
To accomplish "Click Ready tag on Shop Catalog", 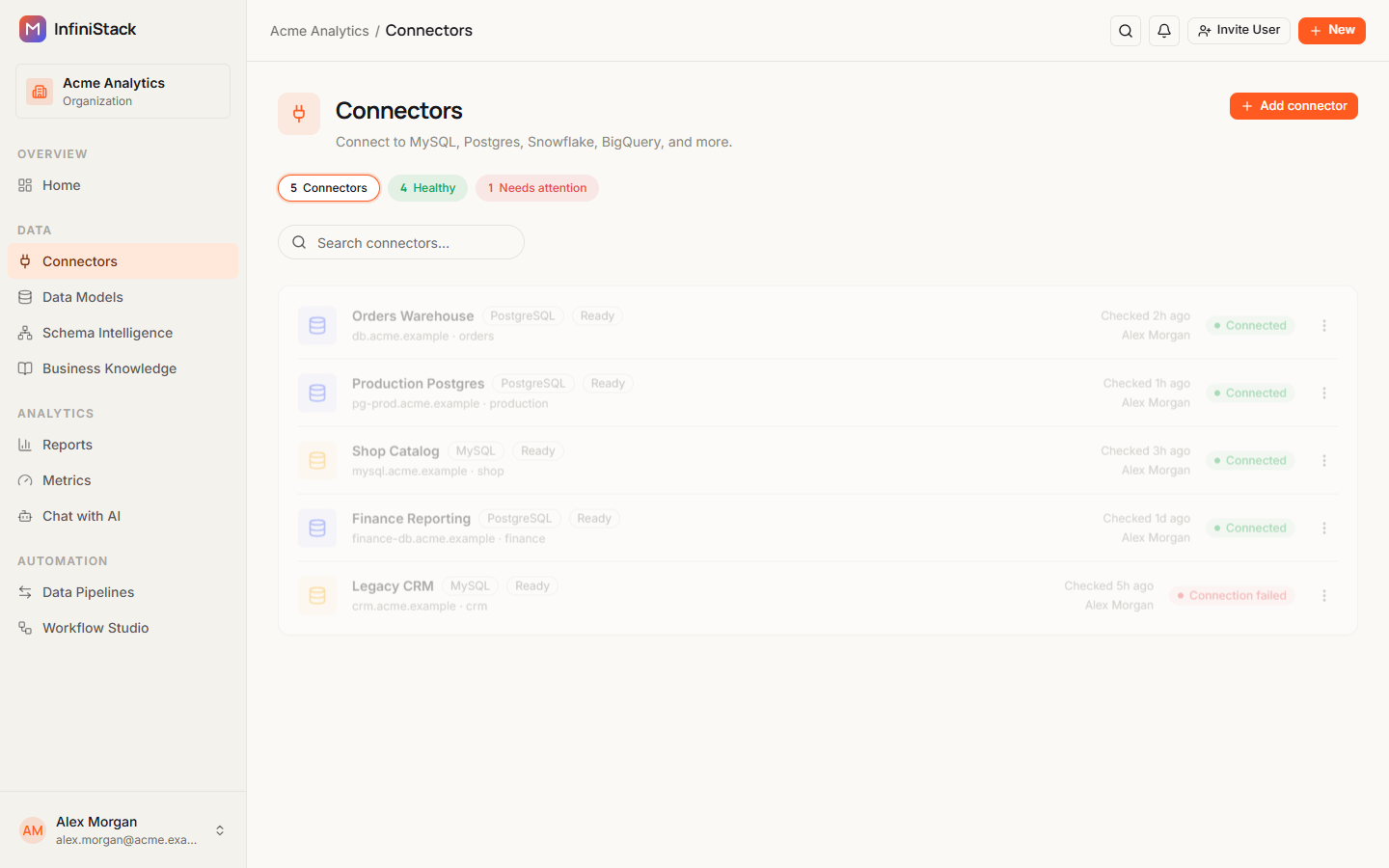I will point(538,451).
